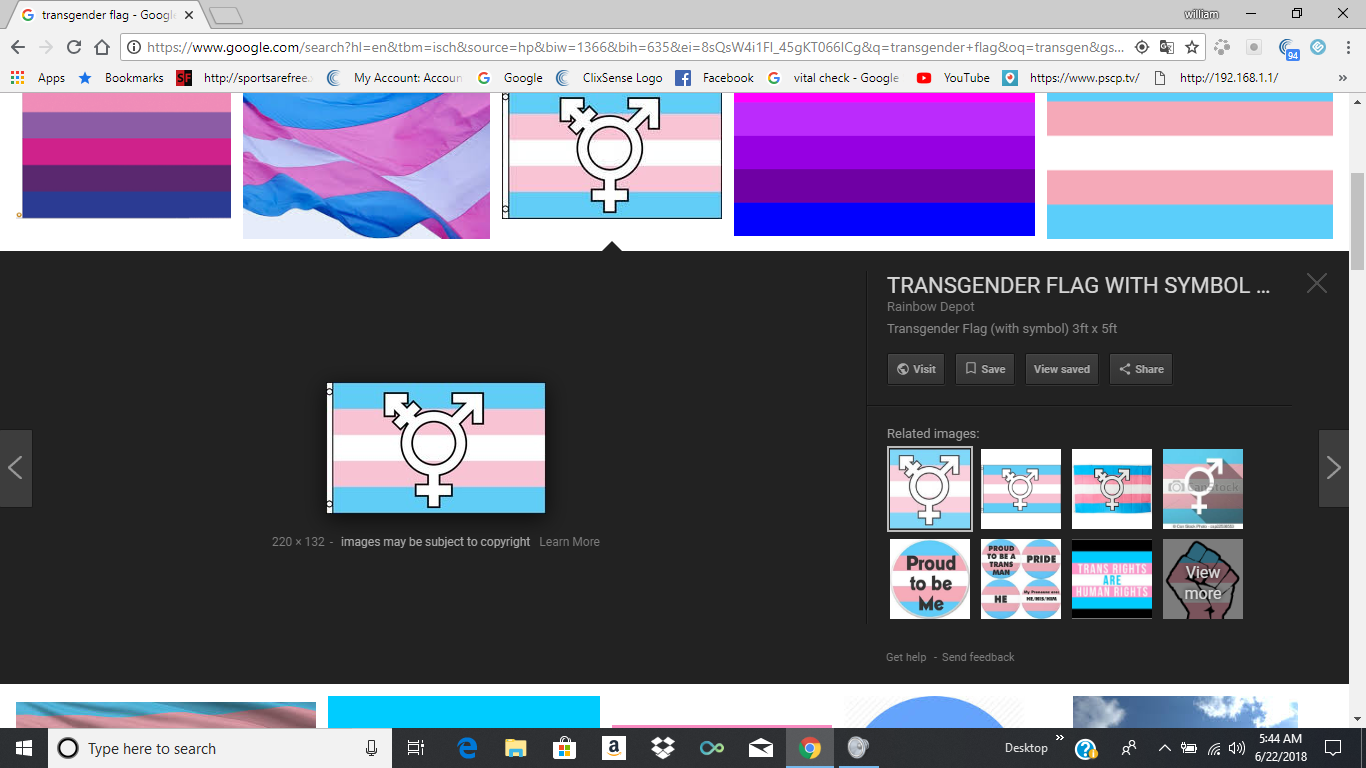Show hidden system tray icons
1366x768 pixels.
coord(1164,748)
